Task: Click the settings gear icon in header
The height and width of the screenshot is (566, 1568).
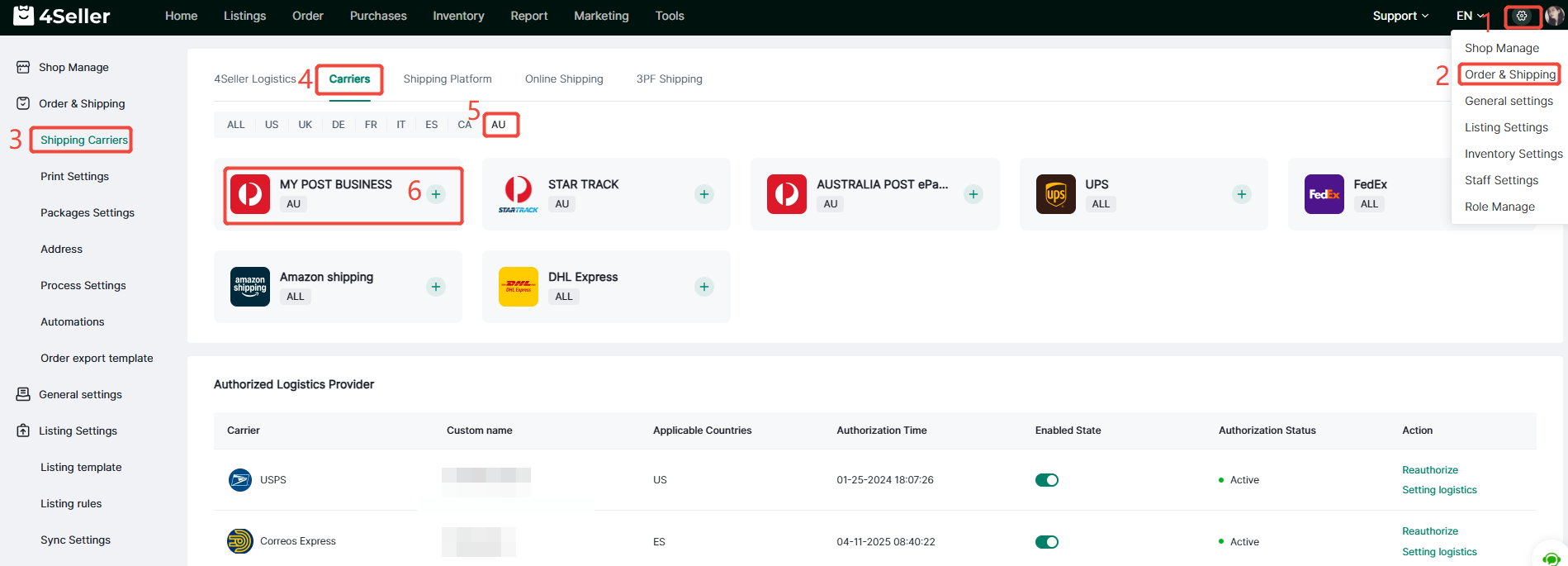Action: (1522, 16)
